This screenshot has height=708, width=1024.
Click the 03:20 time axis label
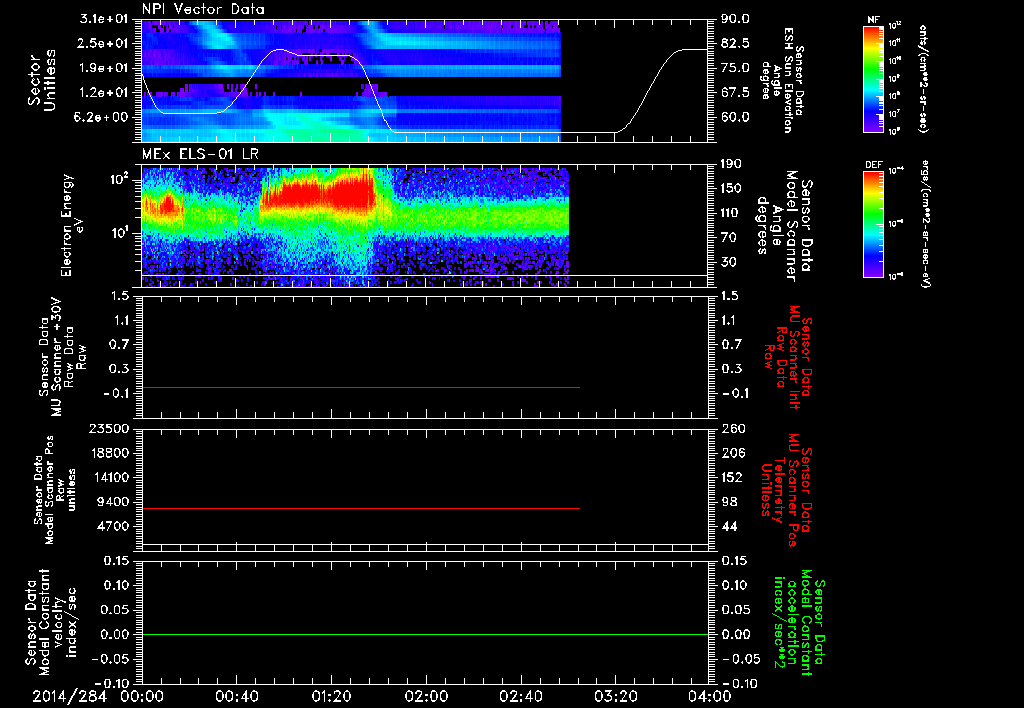(x=615, y=696)
